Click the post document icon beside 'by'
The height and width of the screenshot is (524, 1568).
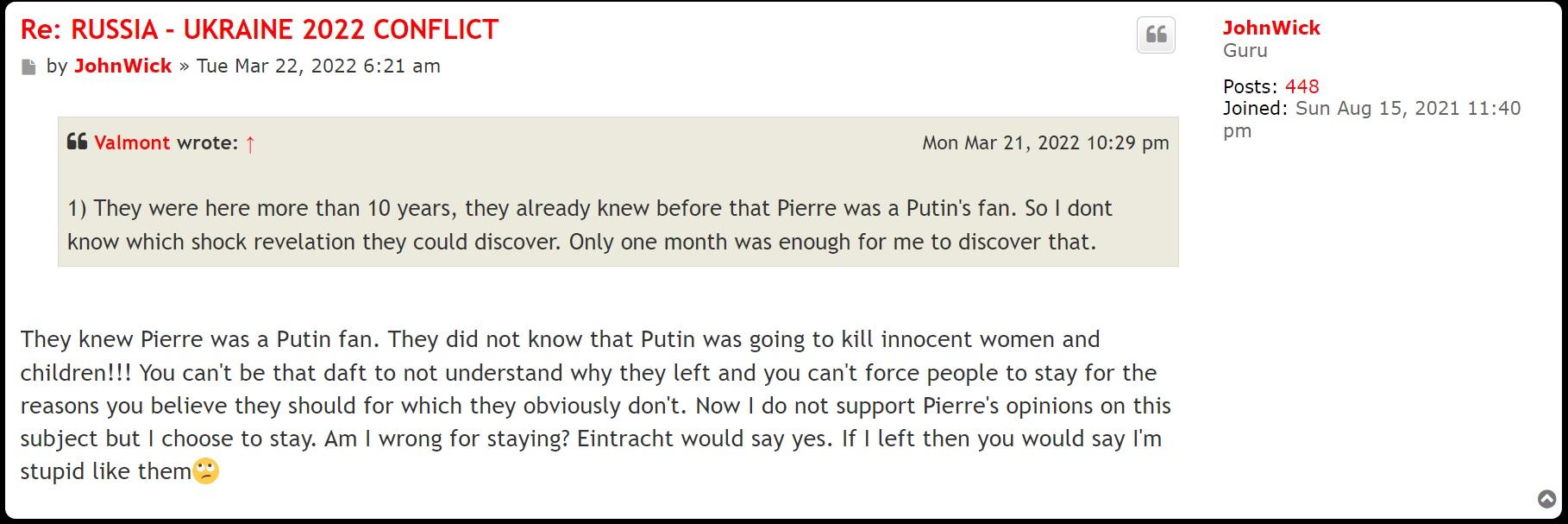click(x=29, y=67)
